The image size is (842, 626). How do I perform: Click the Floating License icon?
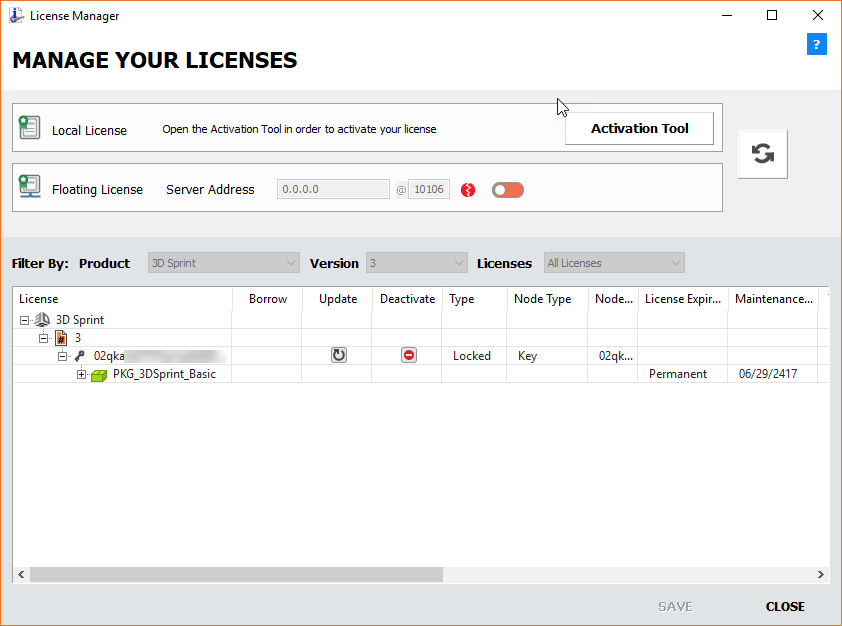29,188
